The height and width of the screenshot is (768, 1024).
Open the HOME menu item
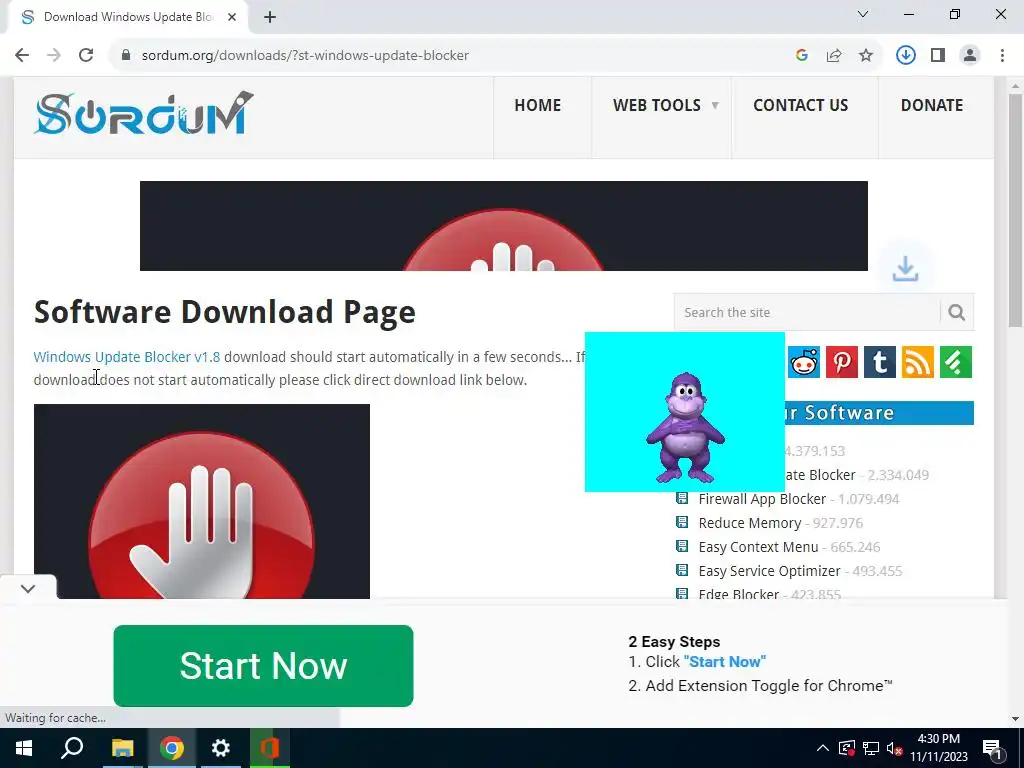click(537, 105)
